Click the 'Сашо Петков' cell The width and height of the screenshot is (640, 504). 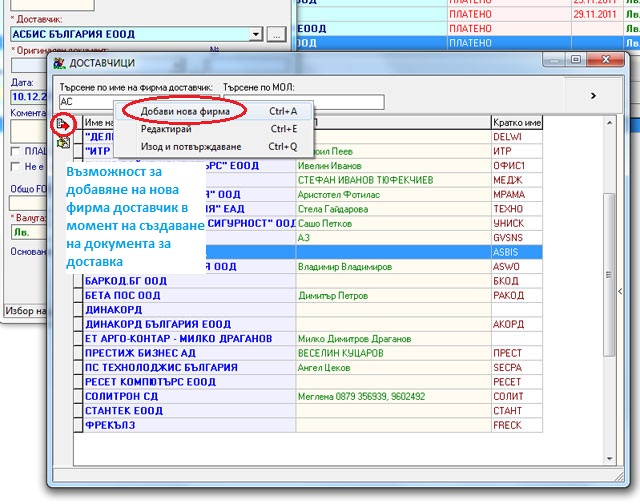tap(393, 223)
